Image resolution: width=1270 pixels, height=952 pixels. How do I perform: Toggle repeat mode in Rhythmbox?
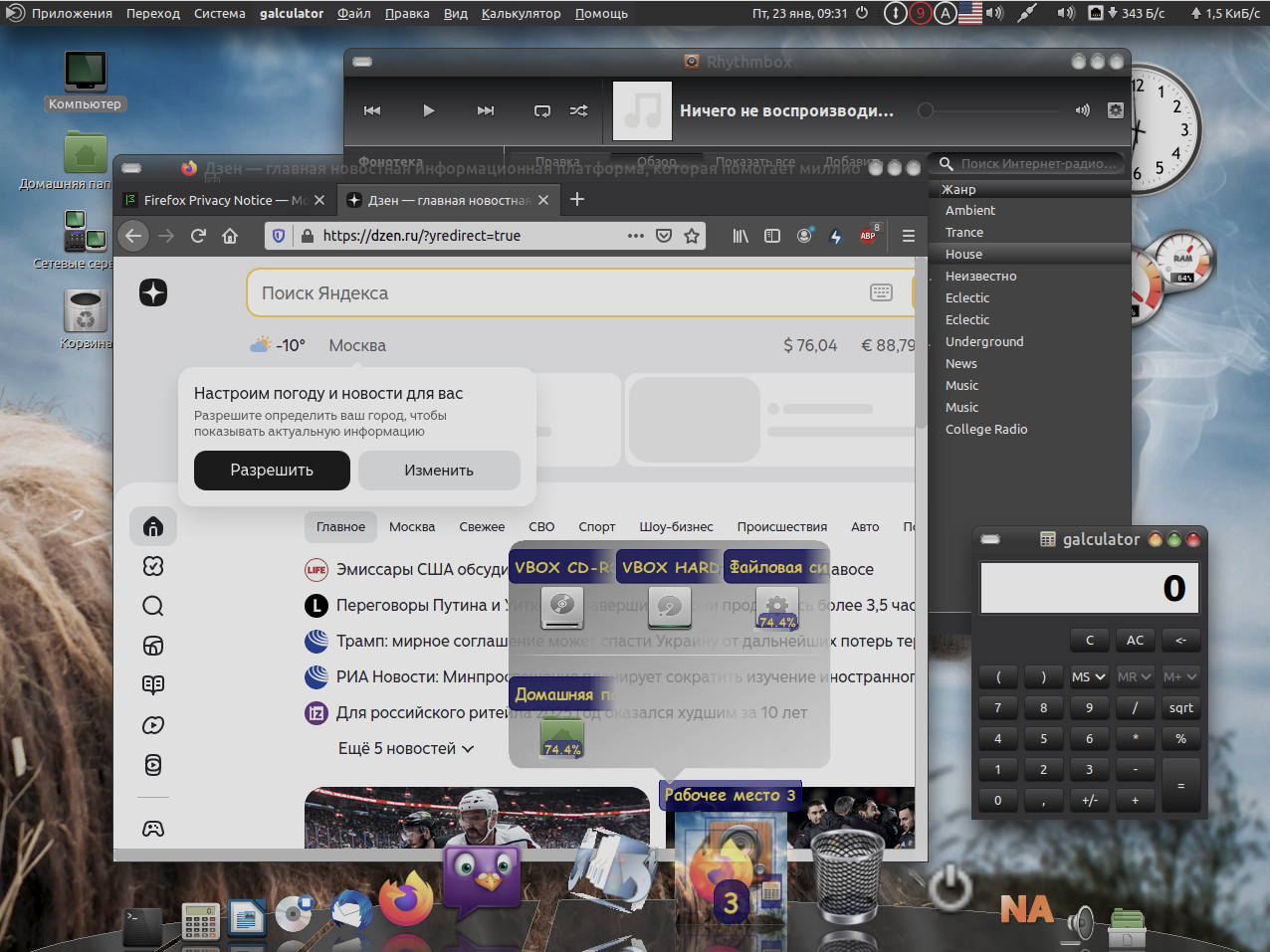click(x=542, y=110)
